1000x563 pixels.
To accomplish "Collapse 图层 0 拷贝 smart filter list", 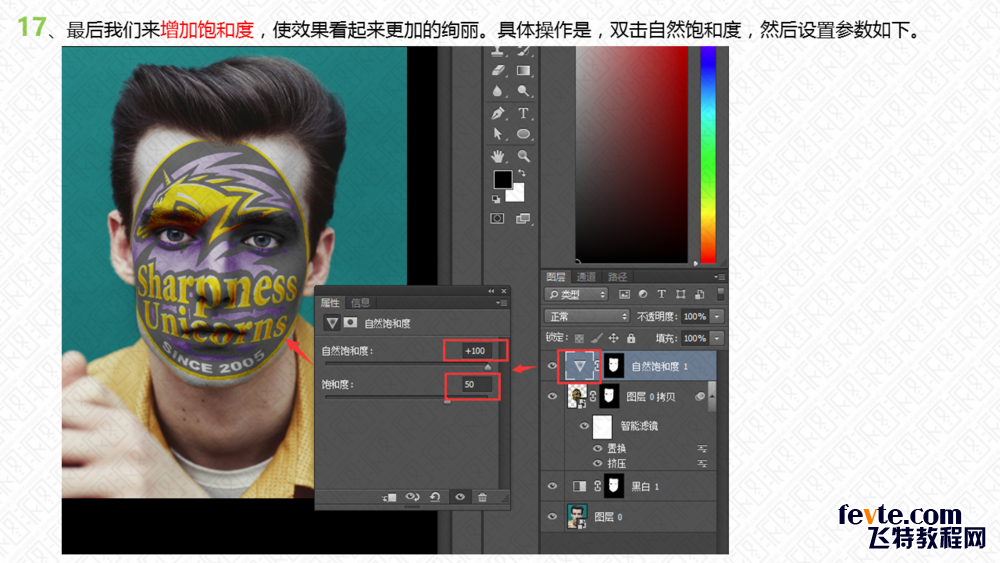I will [712, 397].
